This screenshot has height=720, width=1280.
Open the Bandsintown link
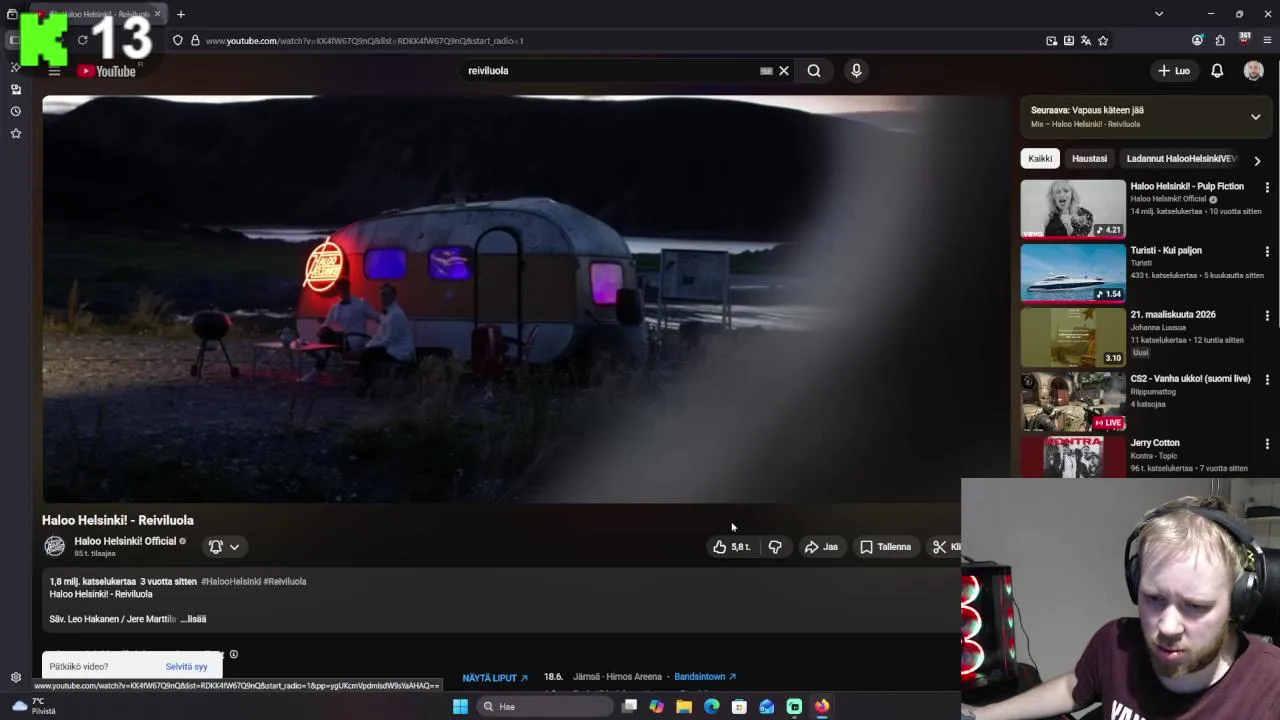tap(705, 677)
